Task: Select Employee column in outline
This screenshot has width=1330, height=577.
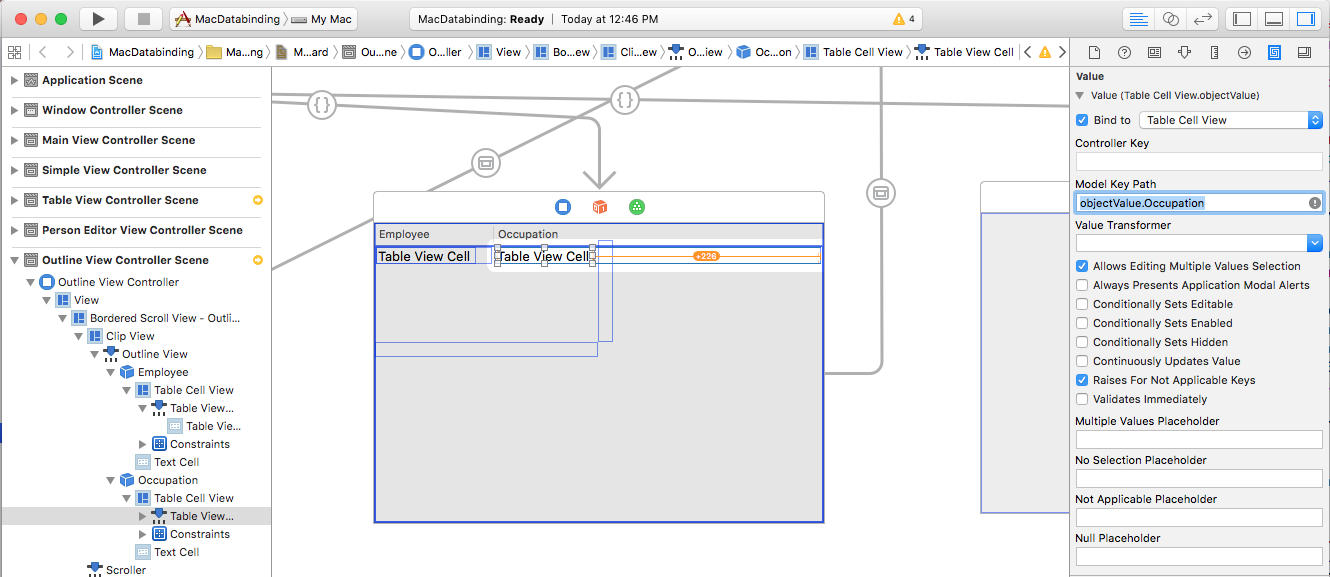Action: pyautogui.click(x=154, y=372)
